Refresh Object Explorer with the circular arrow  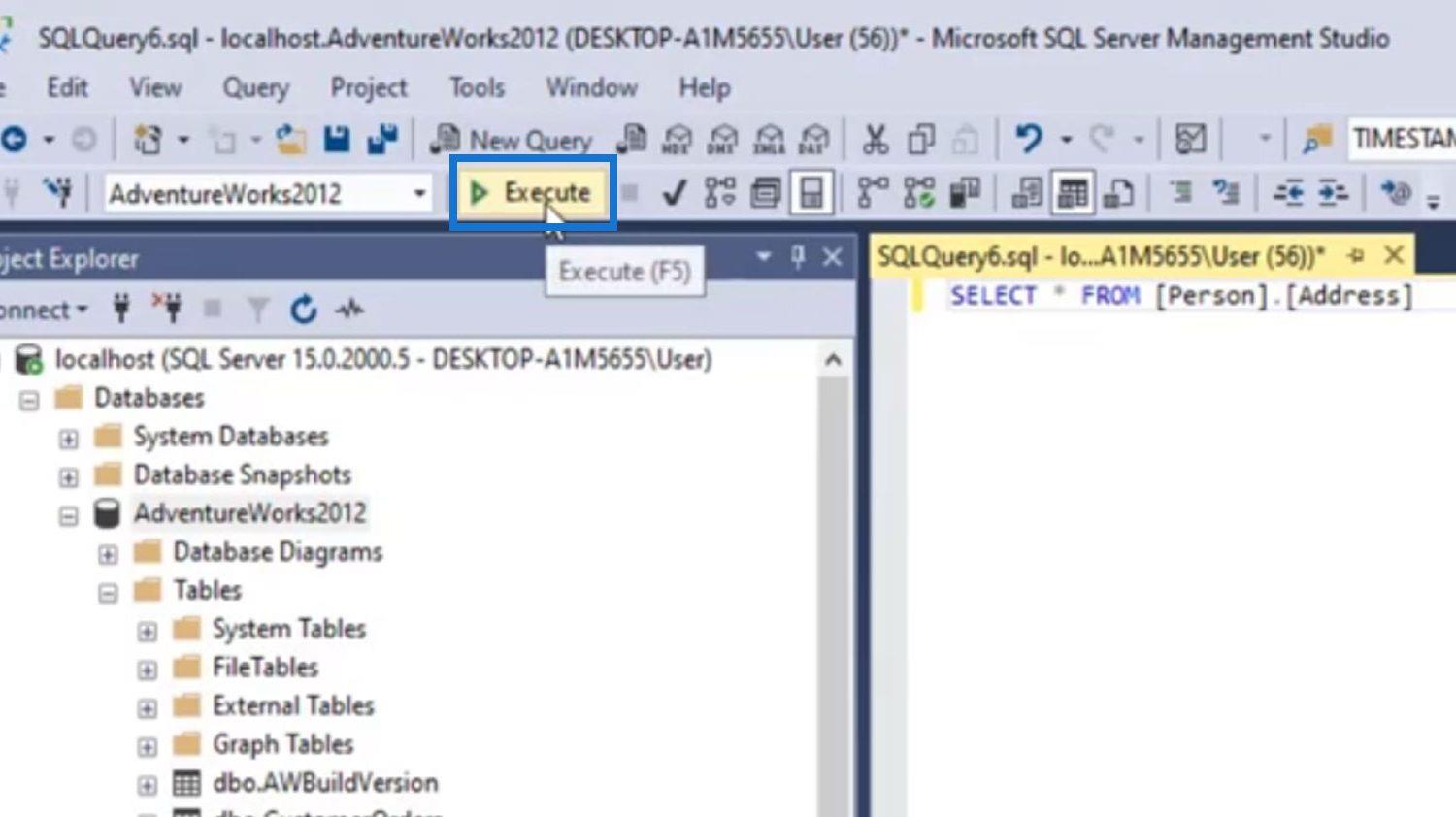304,310
